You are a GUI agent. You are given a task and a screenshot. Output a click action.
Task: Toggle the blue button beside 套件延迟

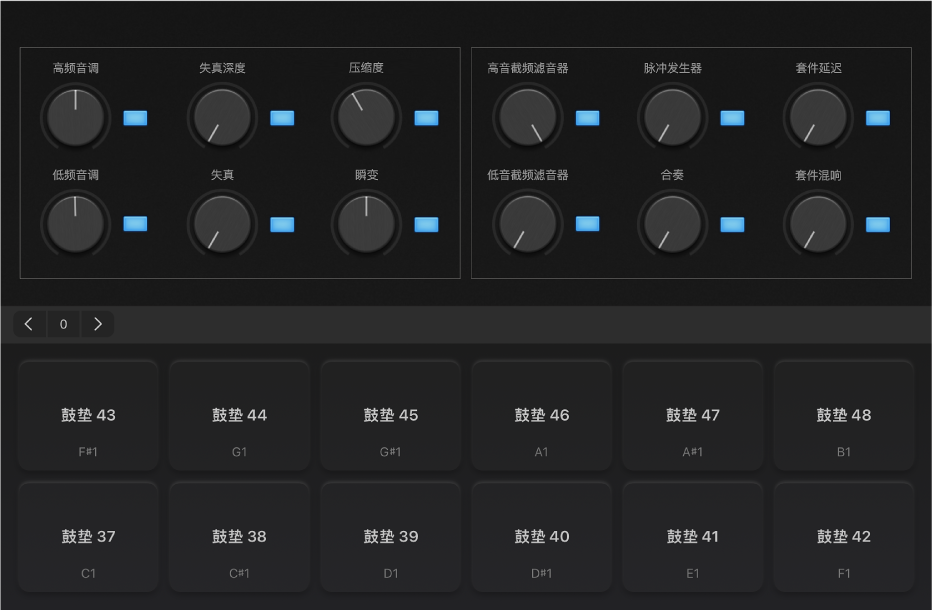(x=878, y=118)
